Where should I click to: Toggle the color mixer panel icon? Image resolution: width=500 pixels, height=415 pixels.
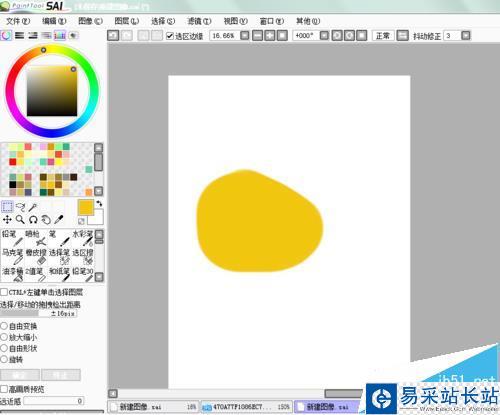point(46,35)
